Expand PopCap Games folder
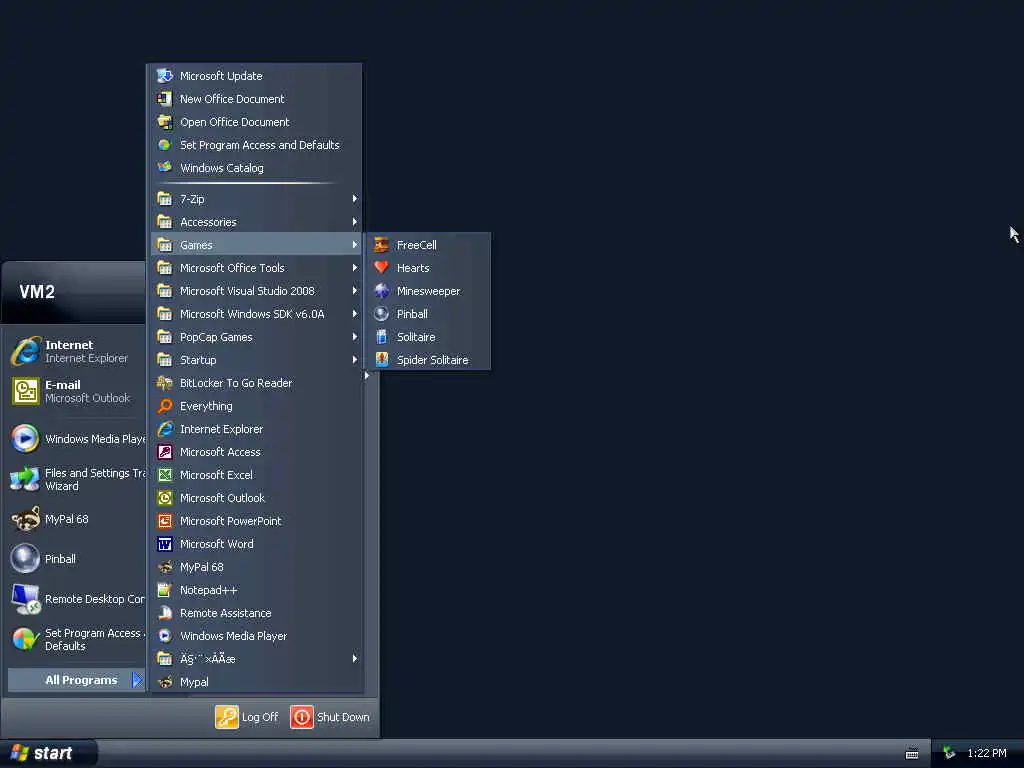Screen dimensions: 1024x768 point(256,337)
